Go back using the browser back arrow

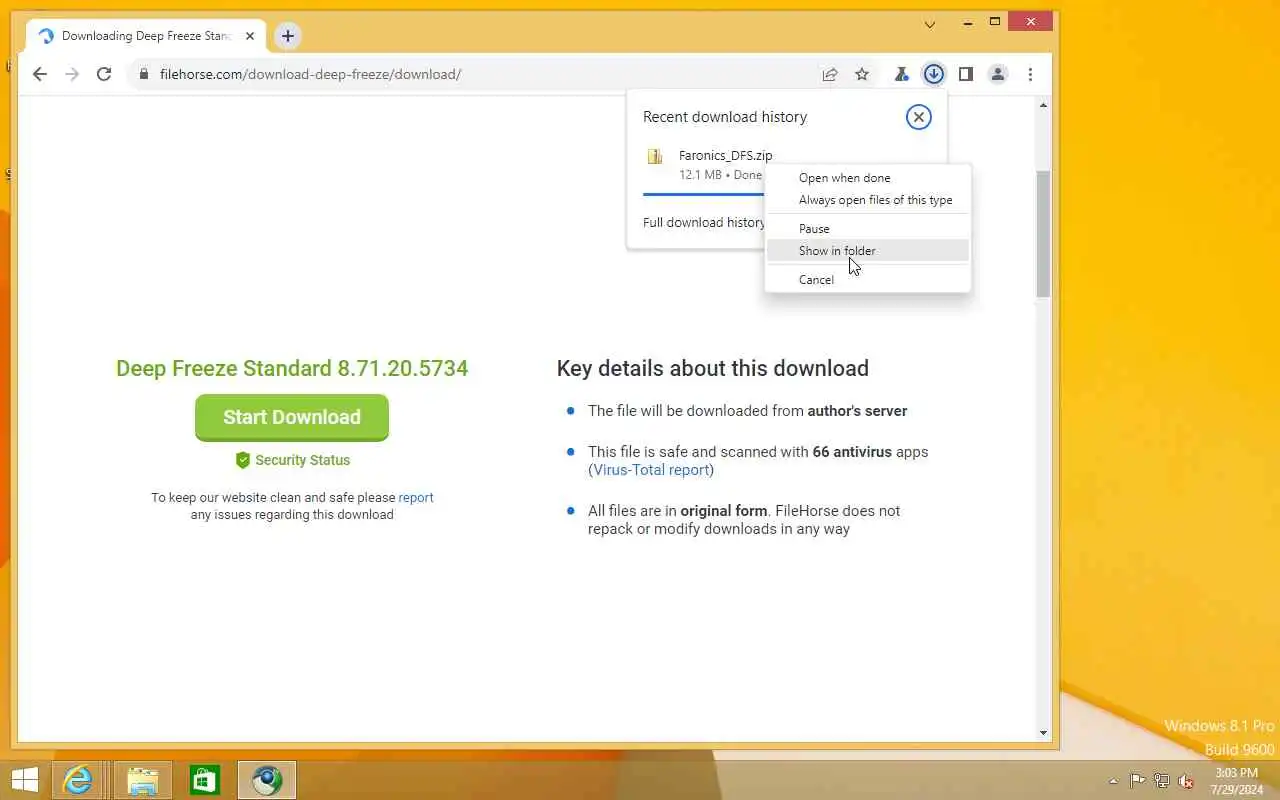40,74
